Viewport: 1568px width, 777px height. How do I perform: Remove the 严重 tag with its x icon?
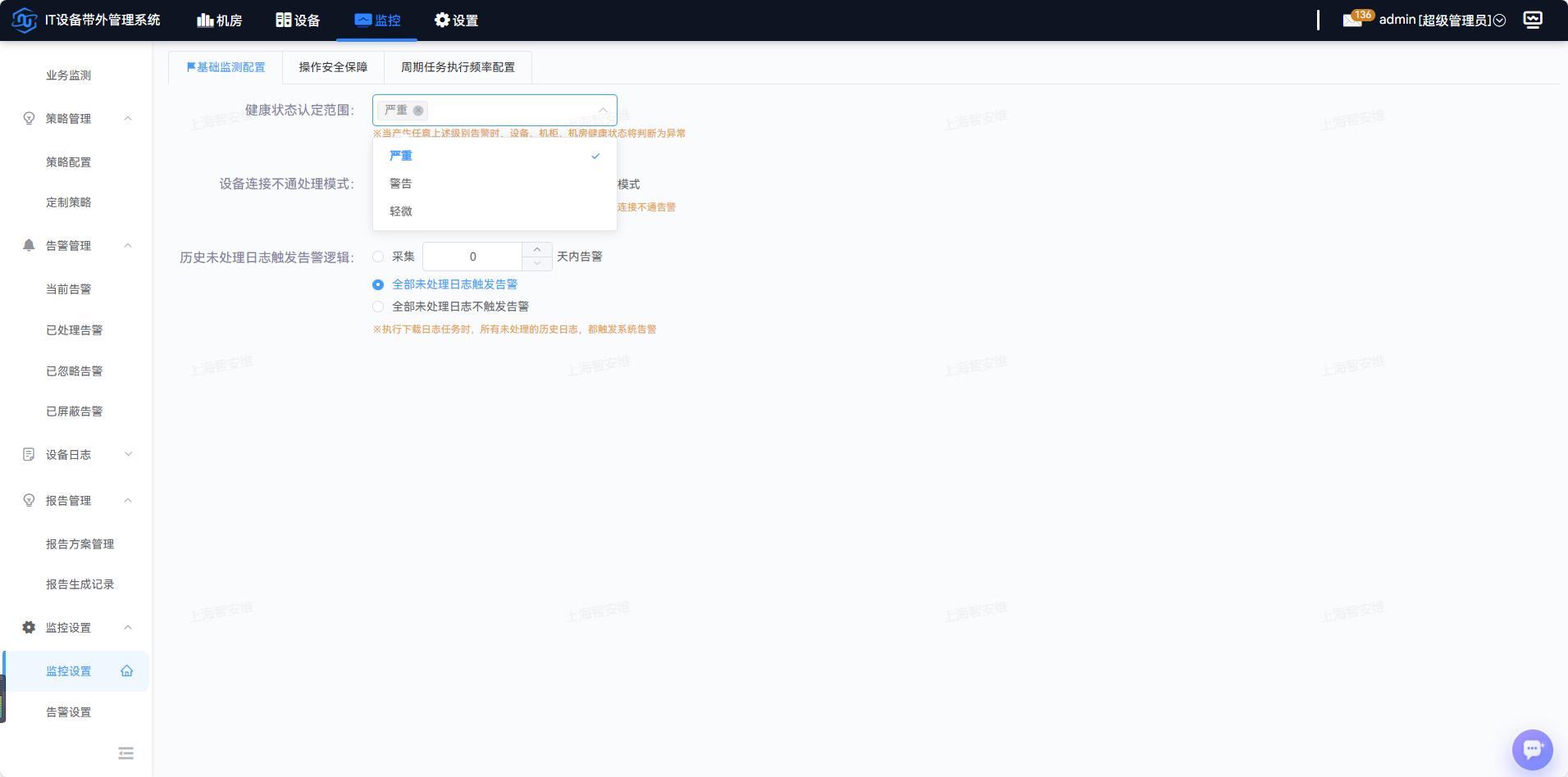[418, 111]
